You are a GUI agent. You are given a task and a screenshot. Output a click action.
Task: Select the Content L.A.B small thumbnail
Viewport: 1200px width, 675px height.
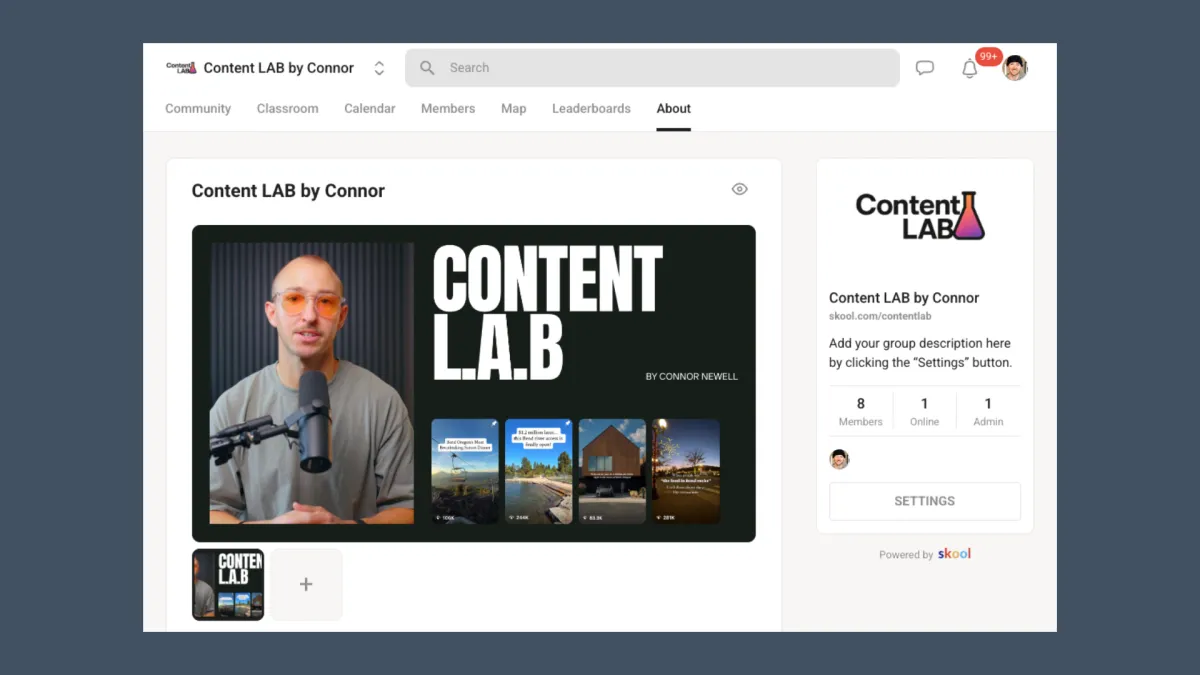[x=228, y=584]
